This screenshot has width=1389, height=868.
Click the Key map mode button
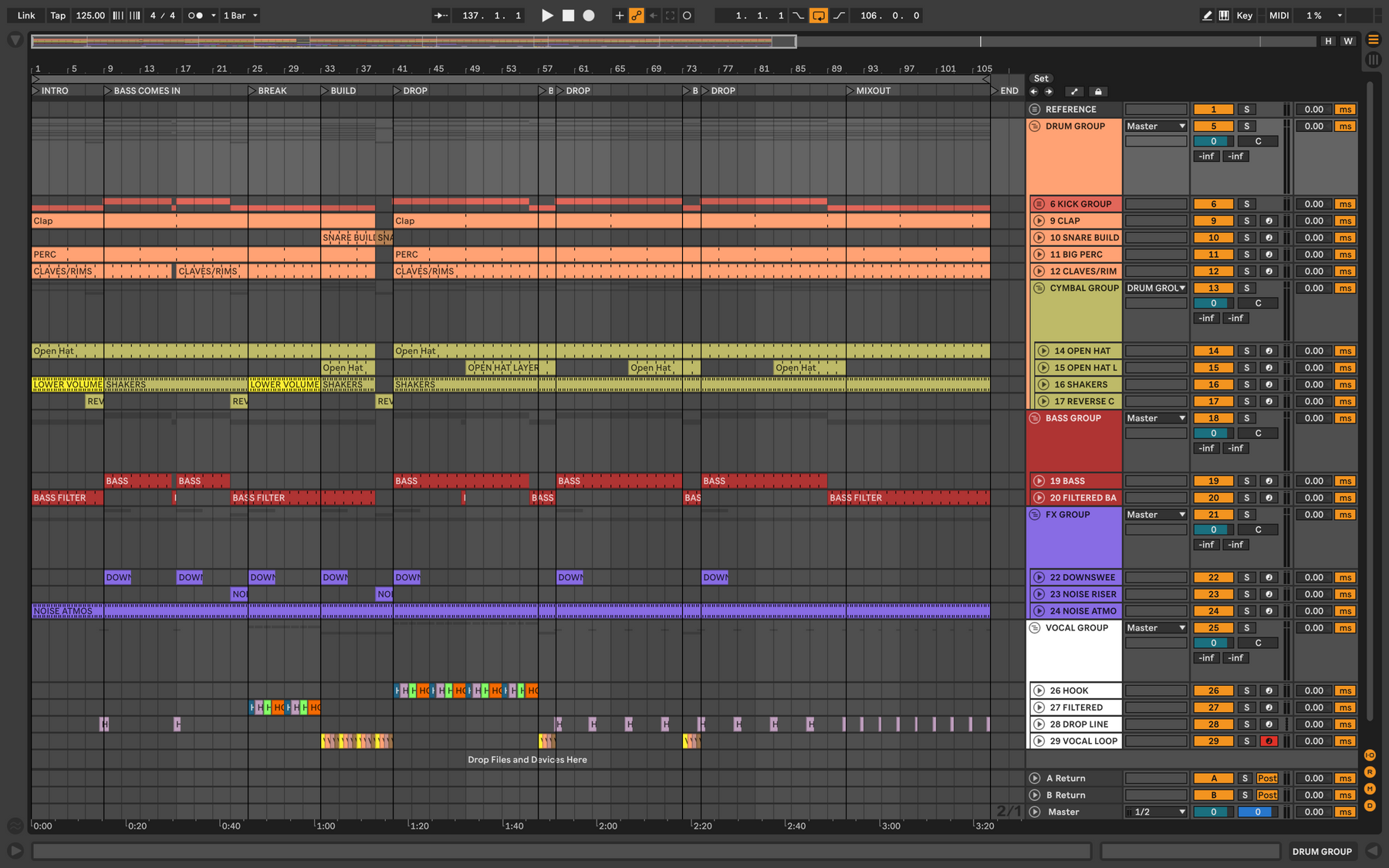tap(1245, 15)
